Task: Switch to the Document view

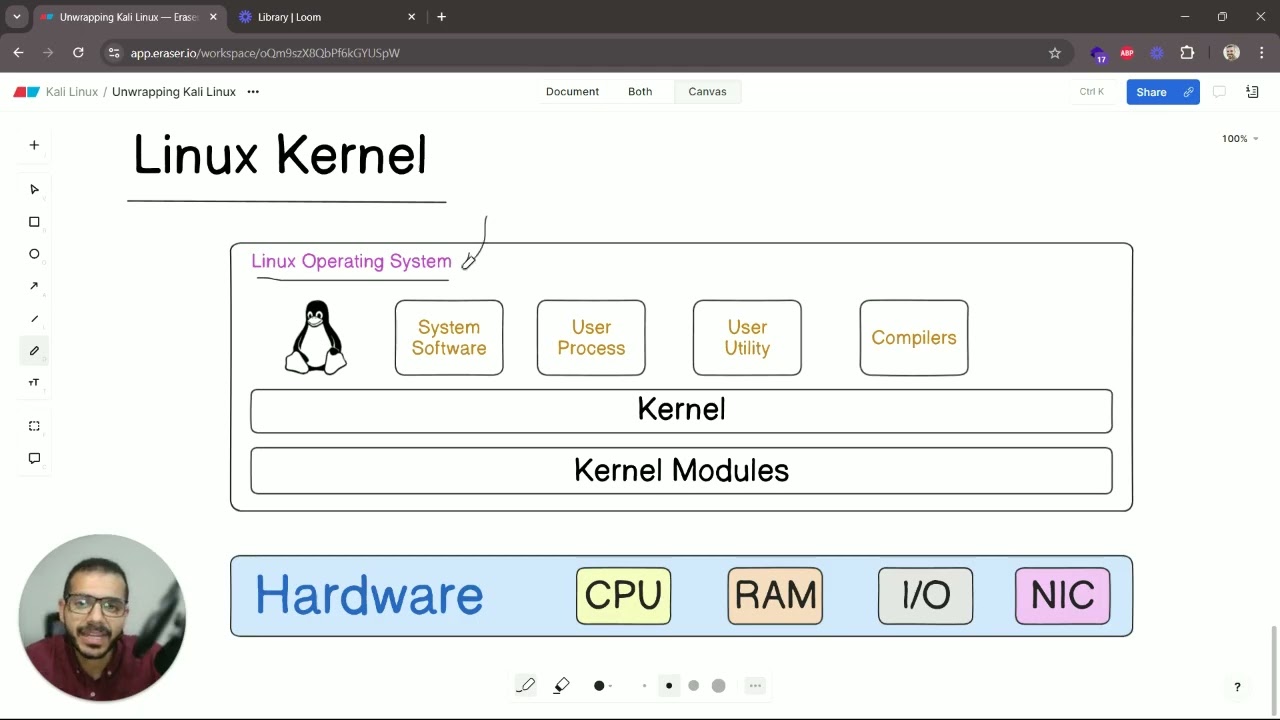Action: pos(572,92)
